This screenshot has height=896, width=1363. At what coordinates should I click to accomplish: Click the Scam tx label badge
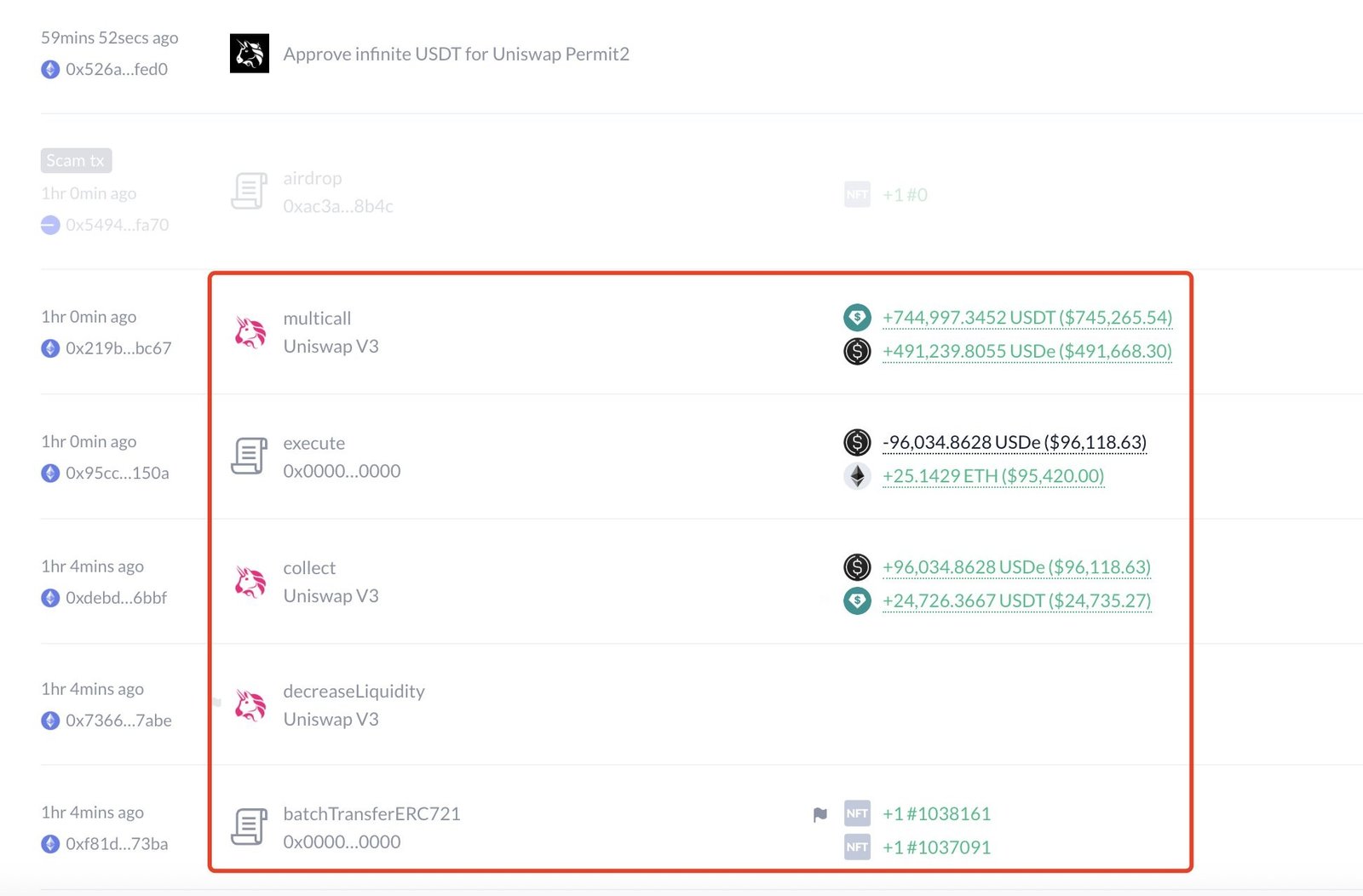pyautogui.click(x=76, y=160)
